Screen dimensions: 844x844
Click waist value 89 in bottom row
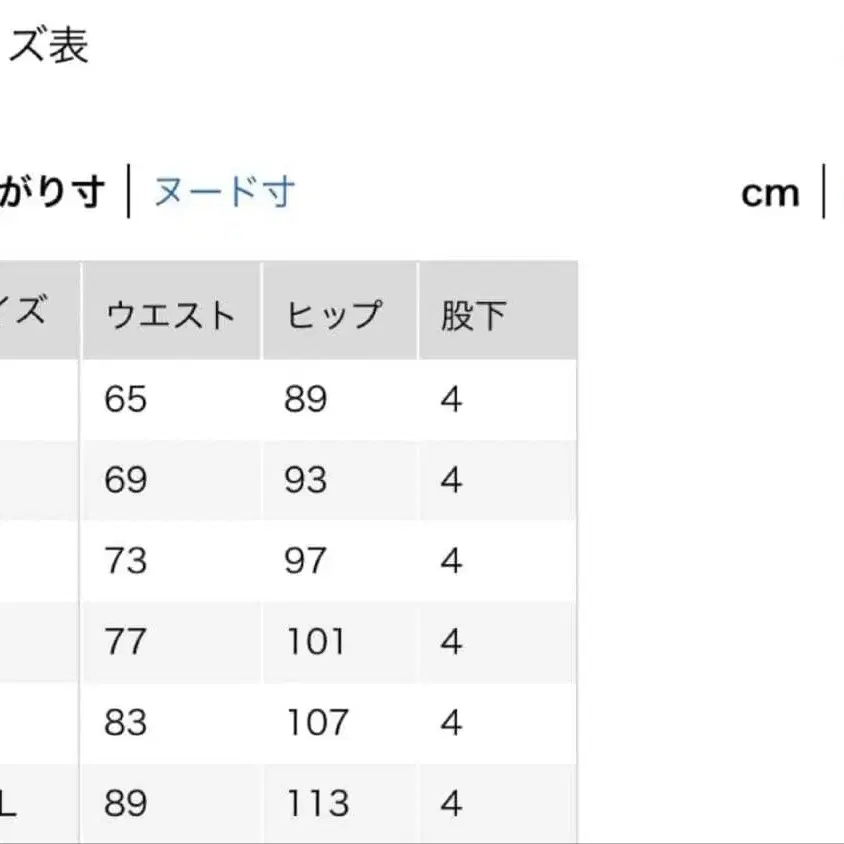126,803
